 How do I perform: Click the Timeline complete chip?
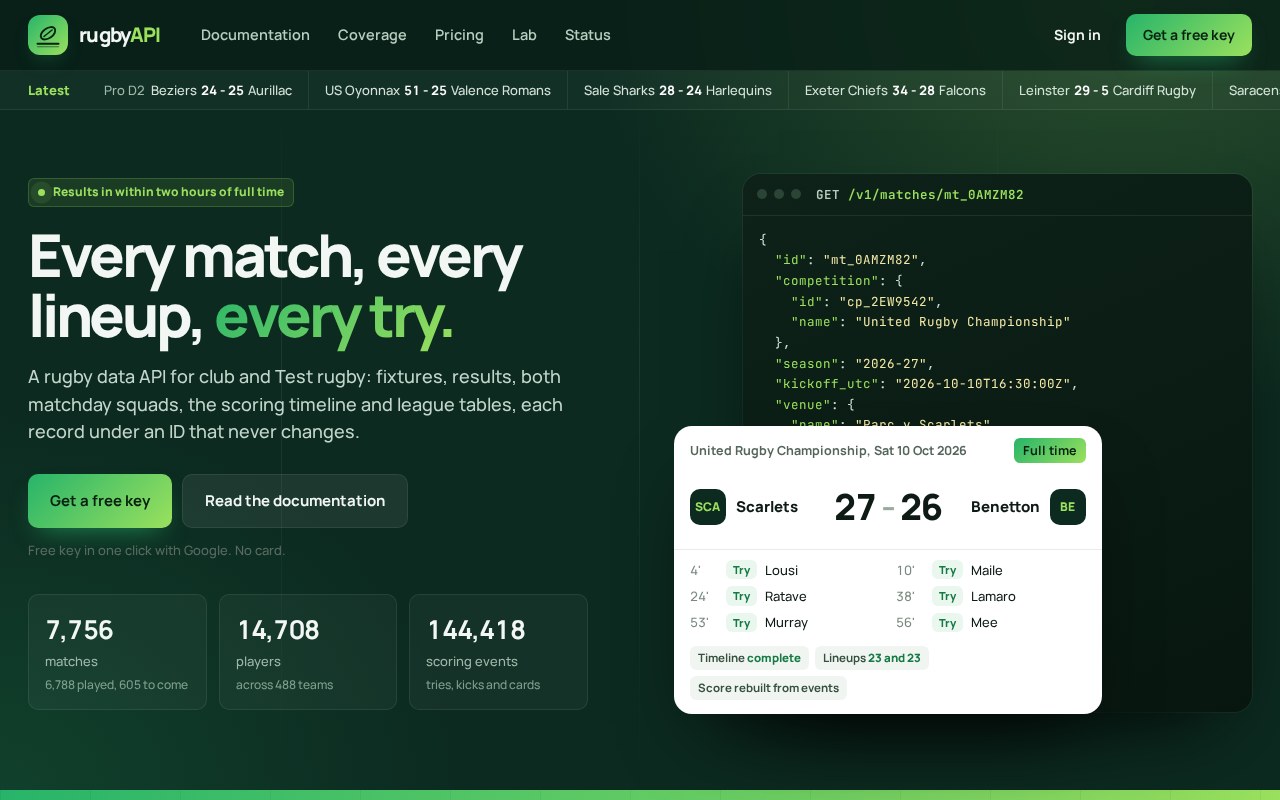(x=749, y=658)
